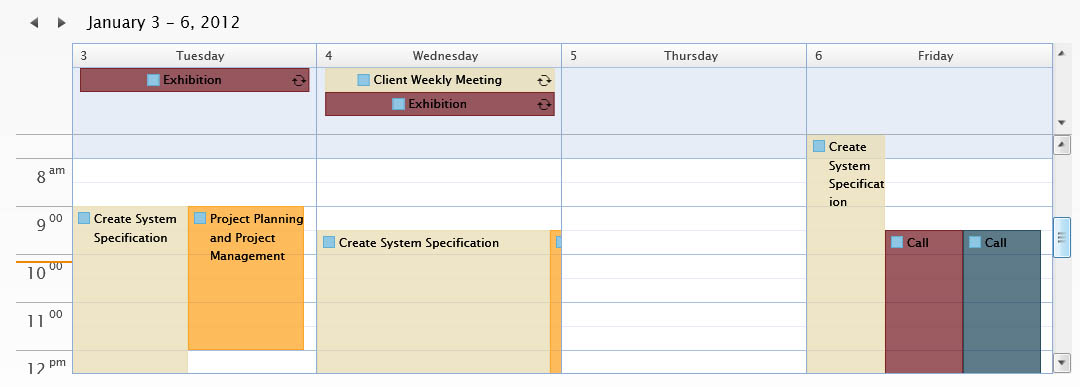Image resolution: width=1080 pixels, height=387 pixels.
Task: Click recurrence icon on Client Weekly Meeting
Action: pyautogui.click(x=544, y=81)
